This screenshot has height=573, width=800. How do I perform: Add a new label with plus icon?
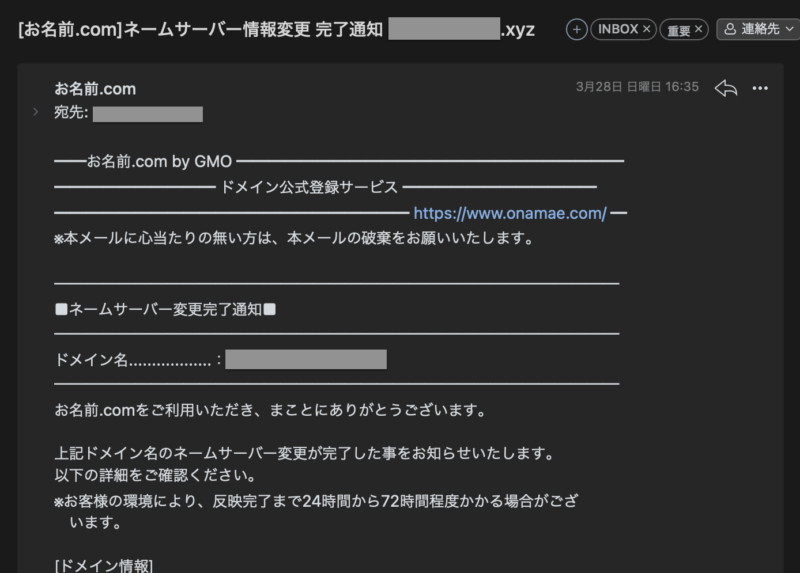coord(577,30)
